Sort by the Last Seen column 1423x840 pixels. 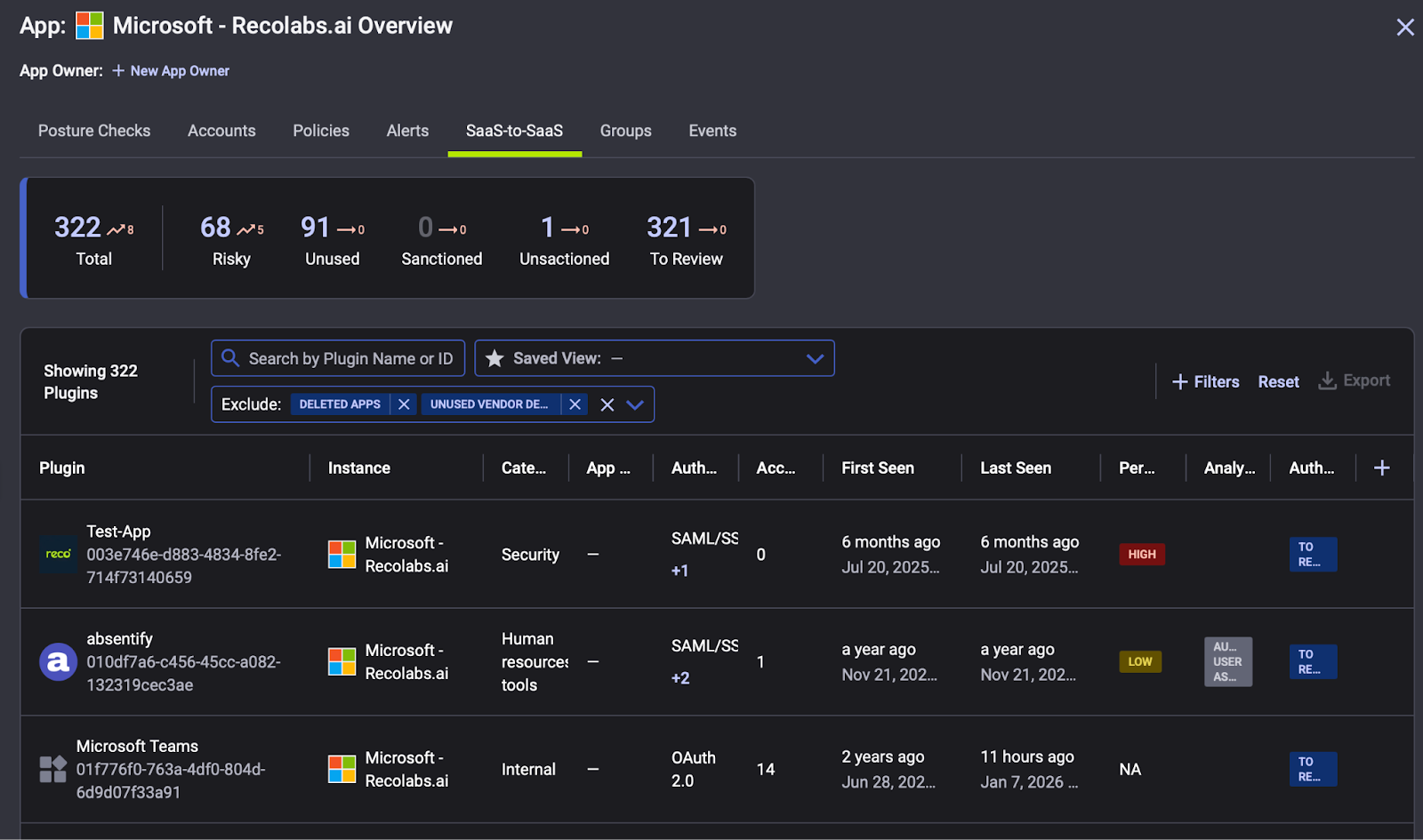[1016, 468]
